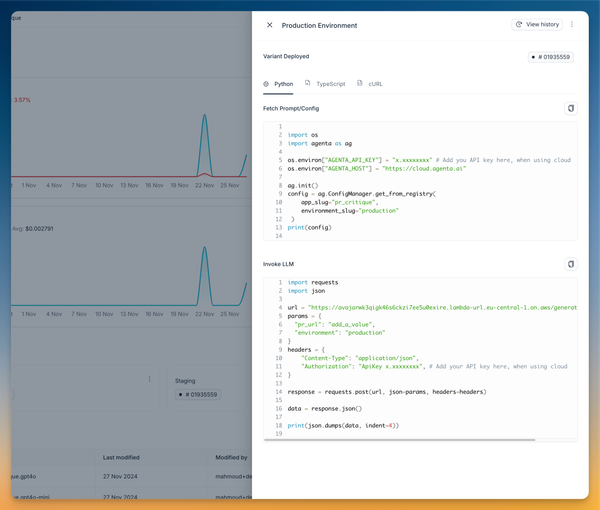
Task: Click the Staging label
Action: (x=185, y=381)
